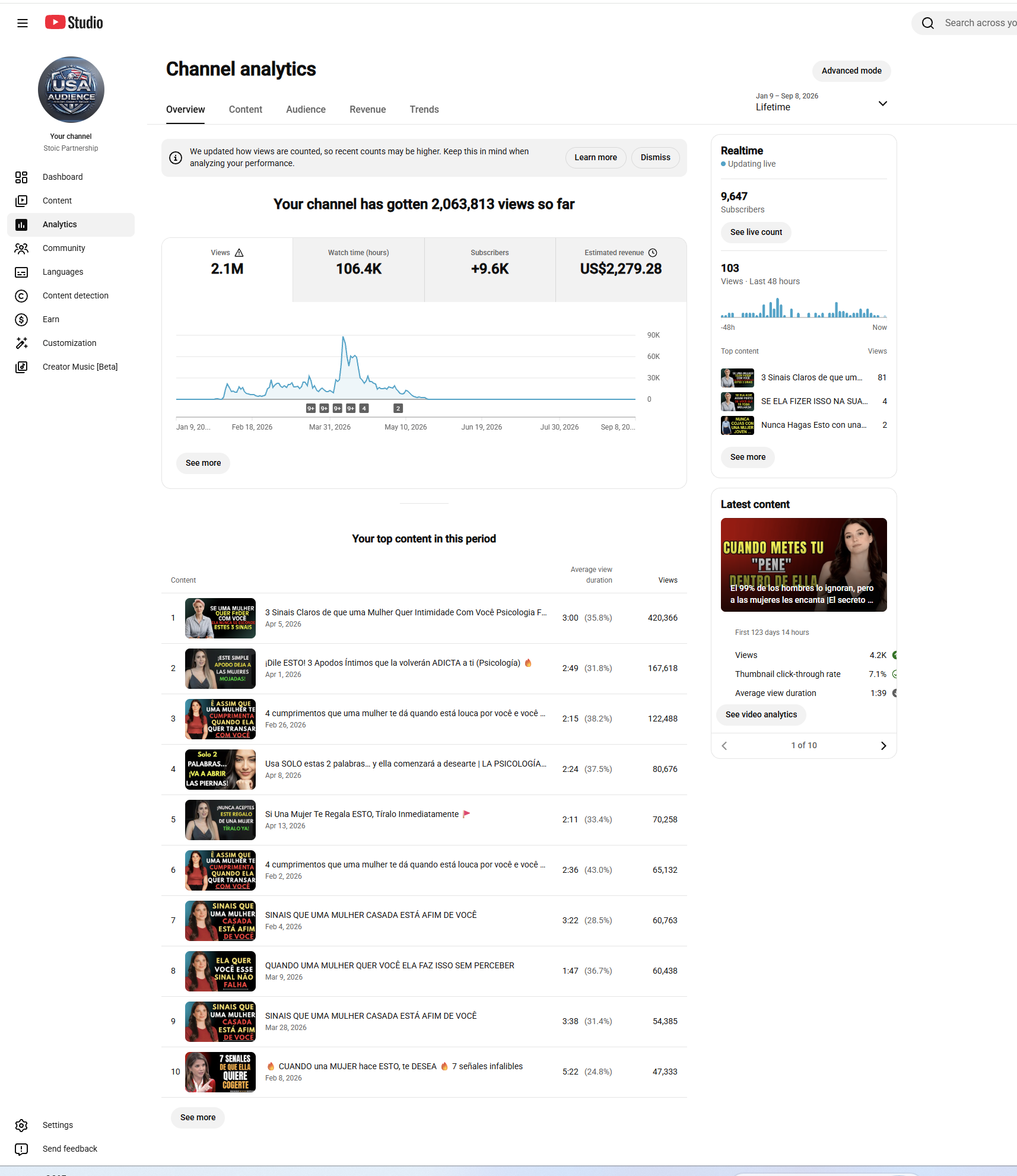
Task: Open realtime item Nunca Hagas Esto con una
Action: pyautogui.click(x=804, y=425)
